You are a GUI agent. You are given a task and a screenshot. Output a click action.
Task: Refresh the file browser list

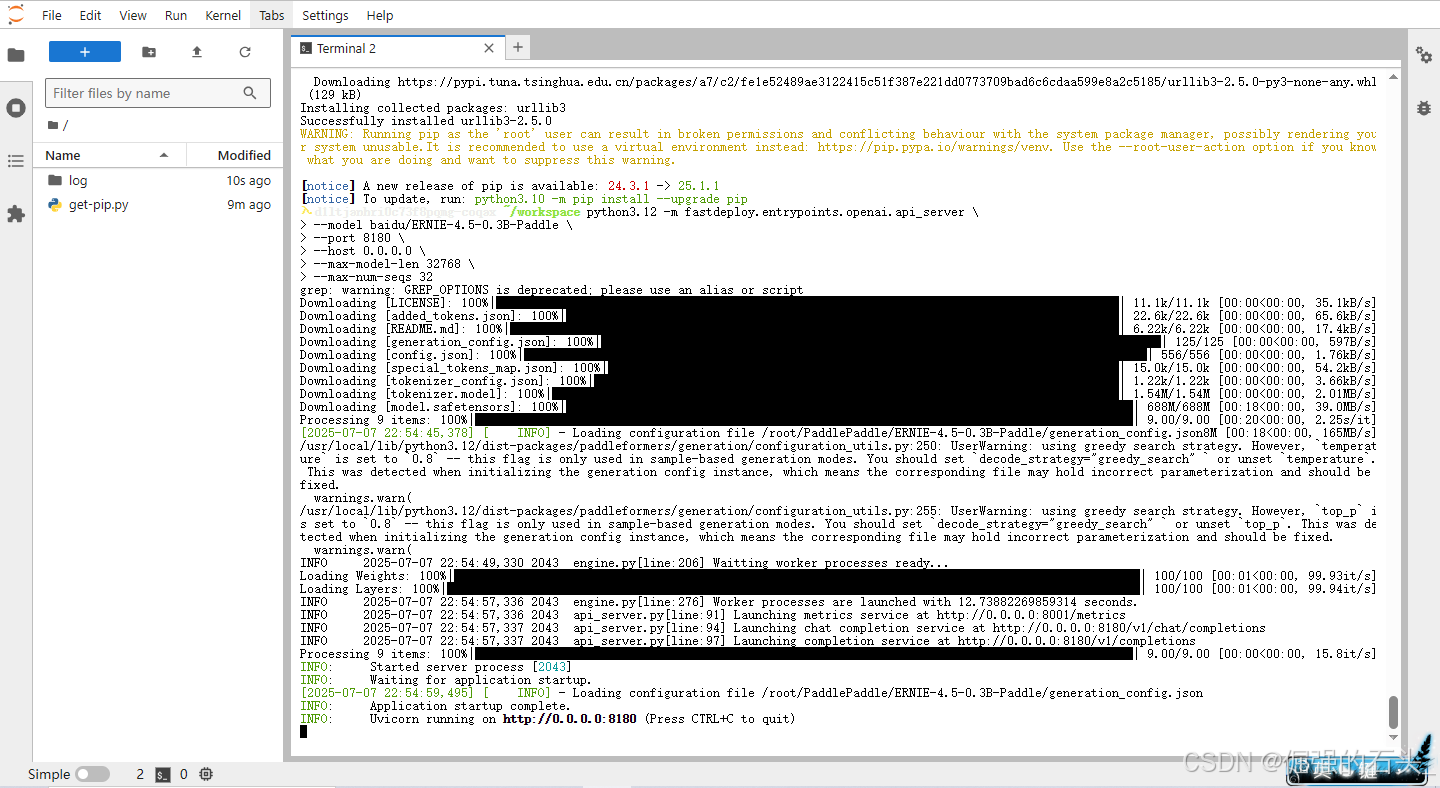click(x=245, y=52)
